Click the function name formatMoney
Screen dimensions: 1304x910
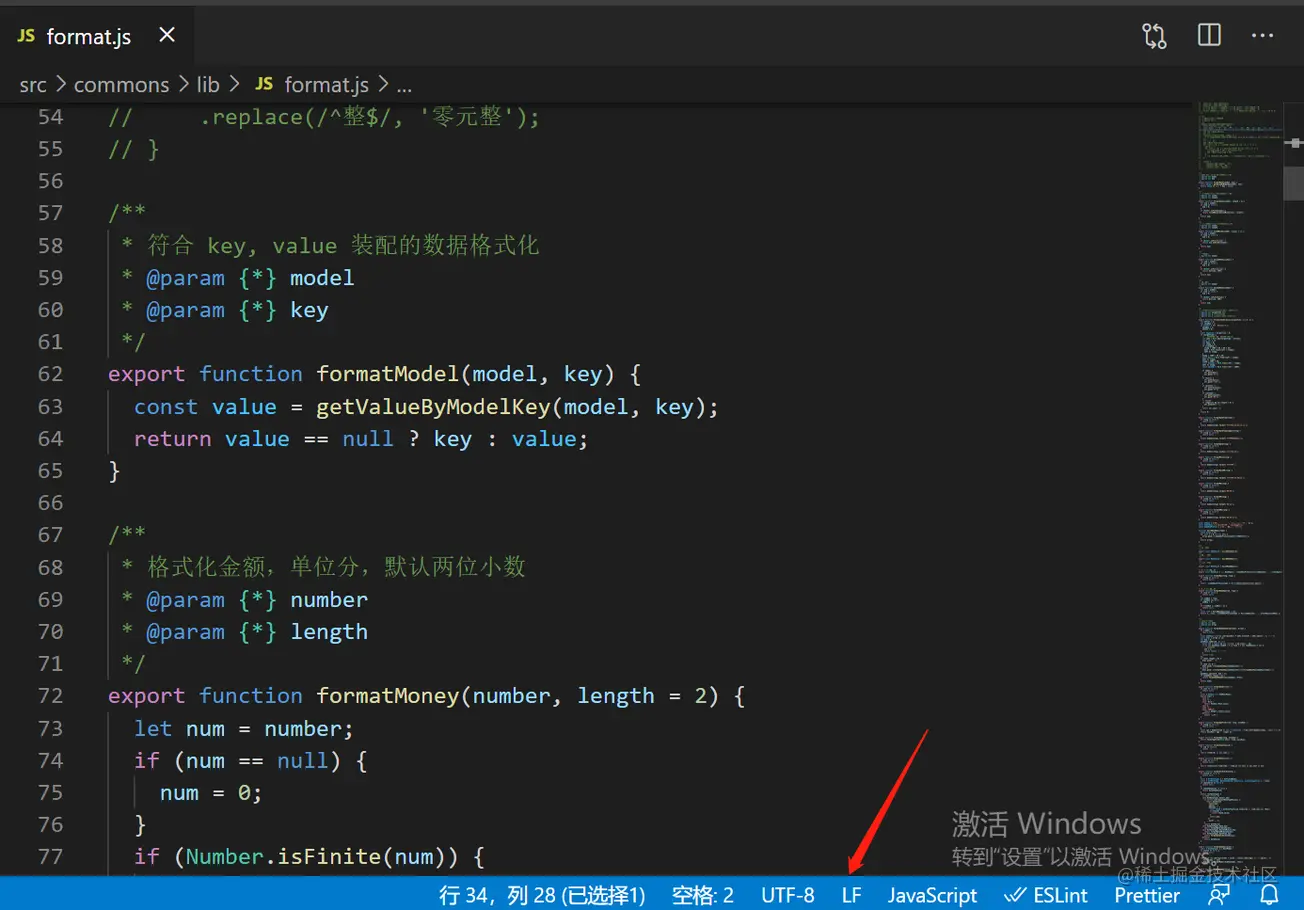(388, 696)
